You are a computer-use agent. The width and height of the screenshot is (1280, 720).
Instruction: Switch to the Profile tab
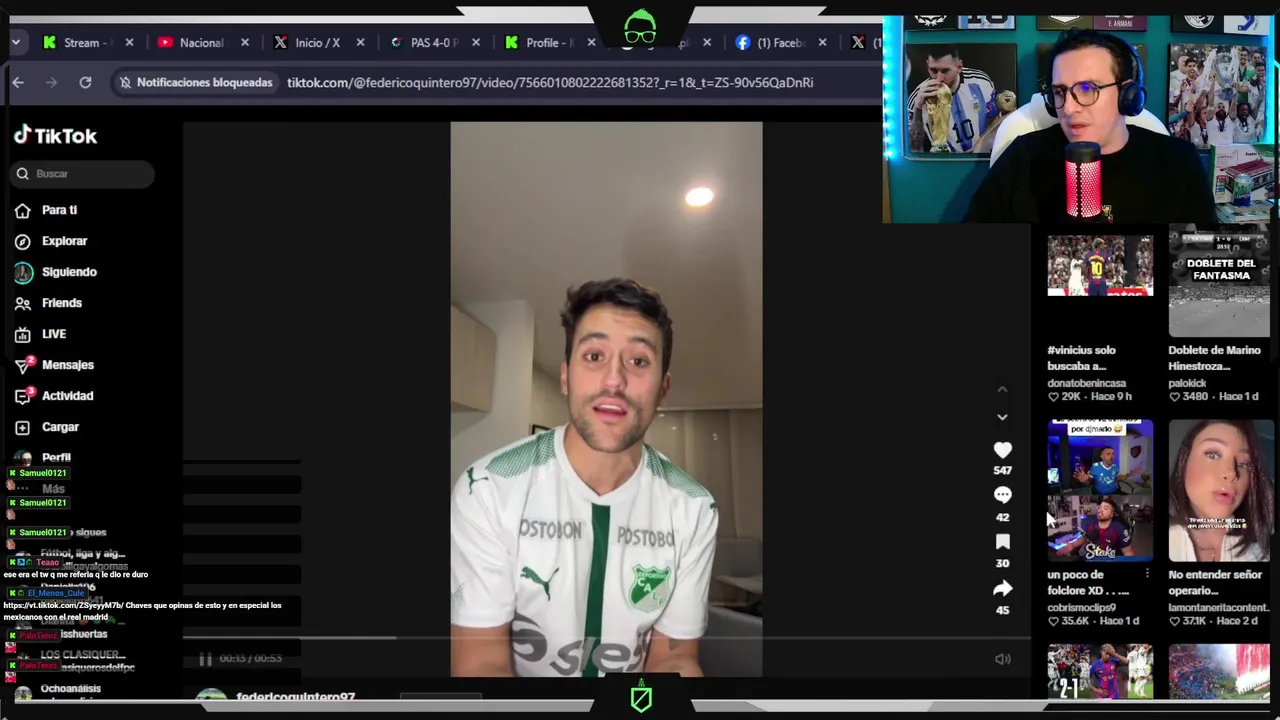point(550,43)
